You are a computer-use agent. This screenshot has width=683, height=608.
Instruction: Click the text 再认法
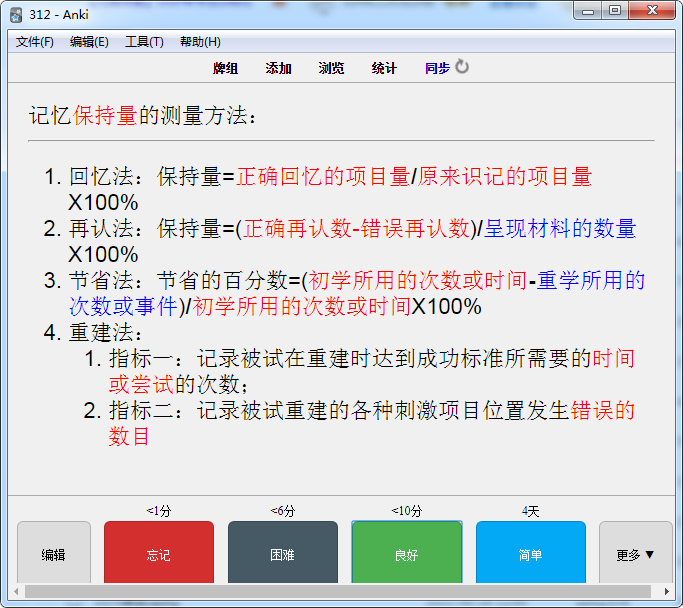[x=101, y=229]
